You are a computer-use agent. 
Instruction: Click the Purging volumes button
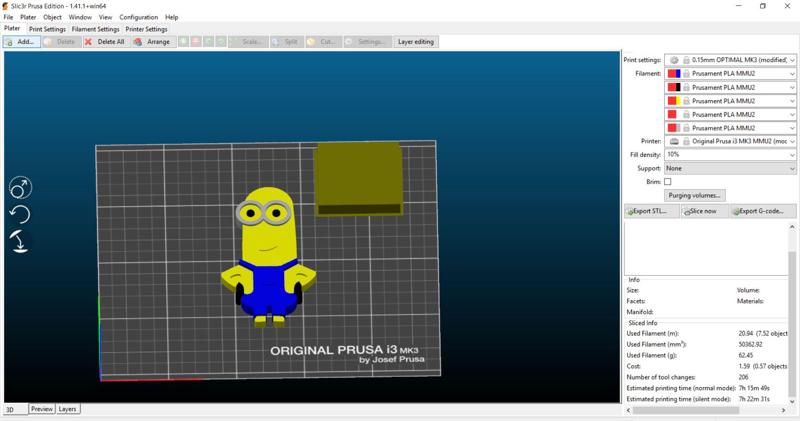tap(694, 195)
